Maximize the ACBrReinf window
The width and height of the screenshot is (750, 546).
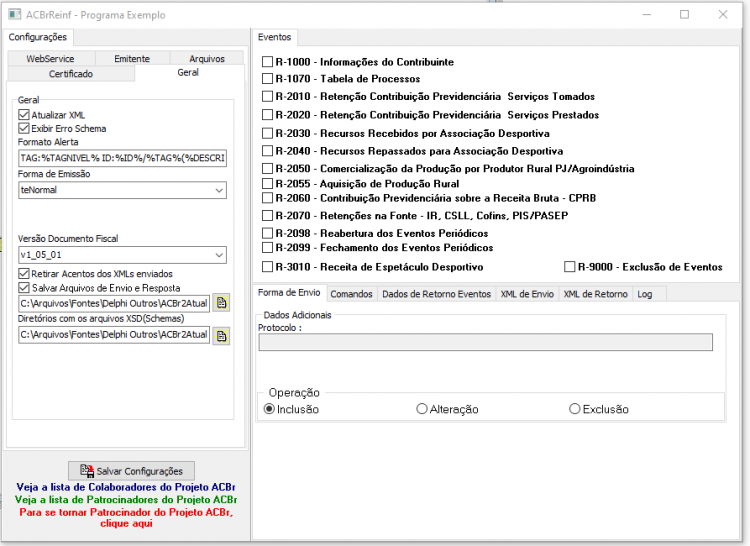[684, 15]
